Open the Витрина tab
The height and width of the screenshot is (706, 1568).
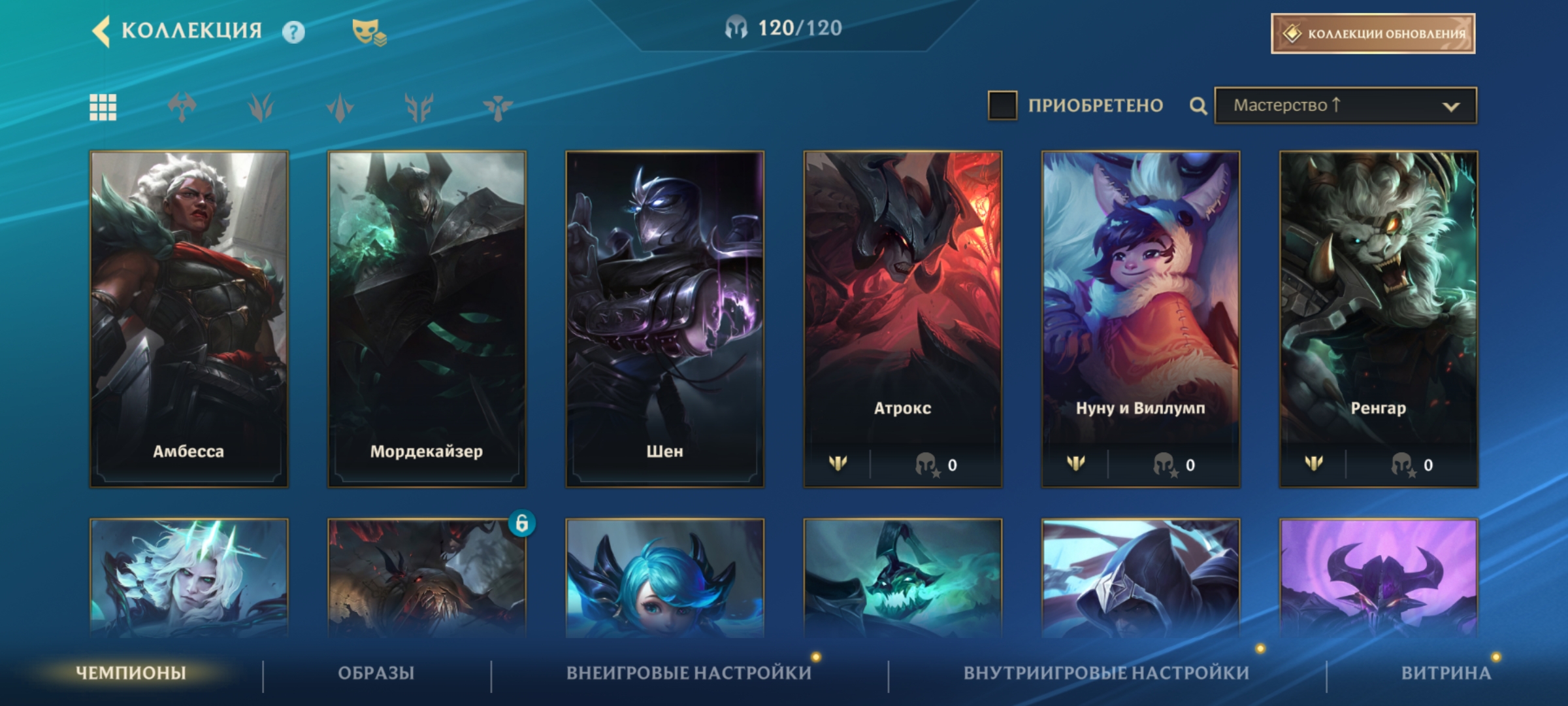[x=1446, y=673]
